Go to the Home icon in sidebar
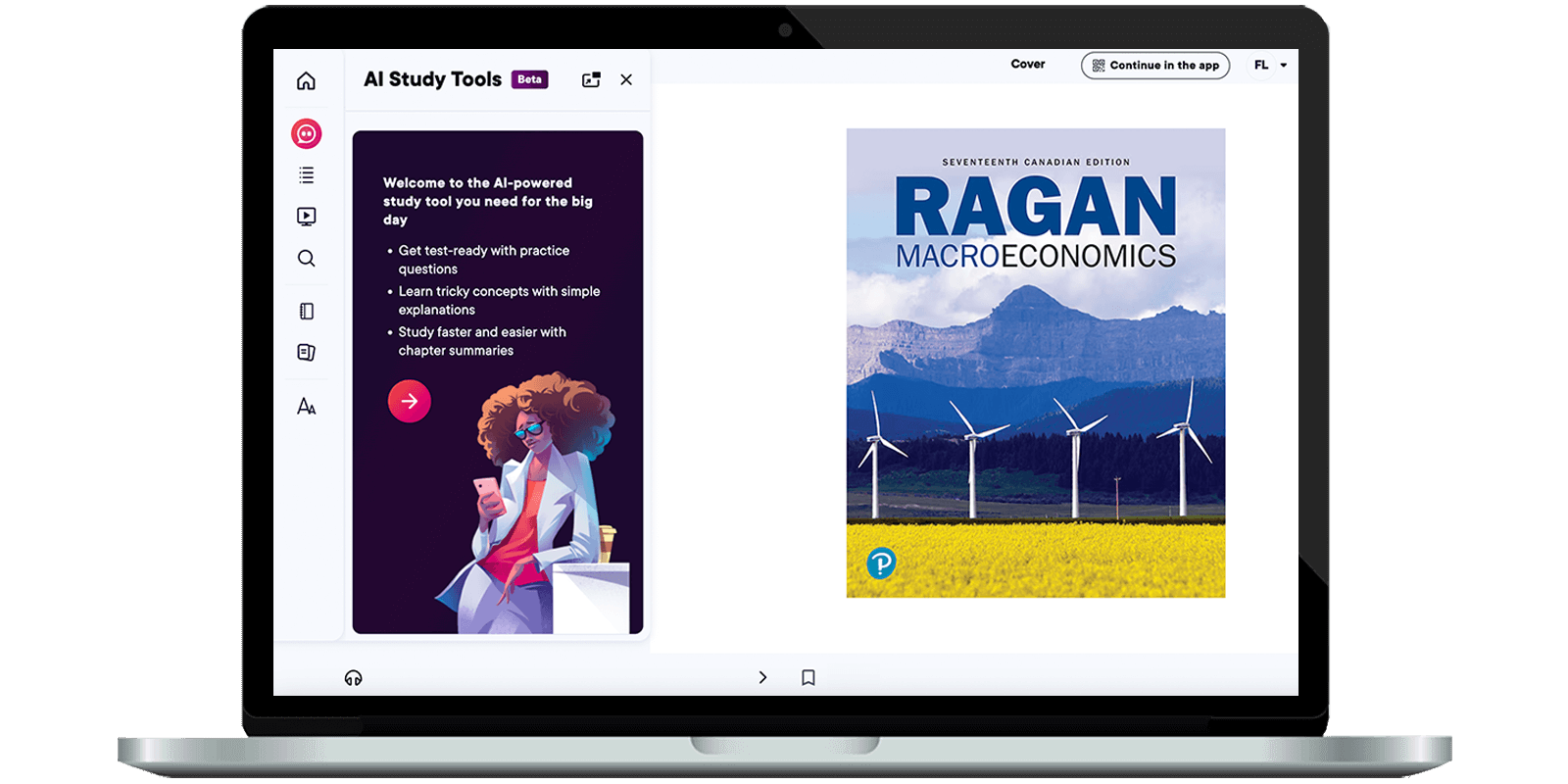This screenshot has height=784, width=1568. (307, 80)
